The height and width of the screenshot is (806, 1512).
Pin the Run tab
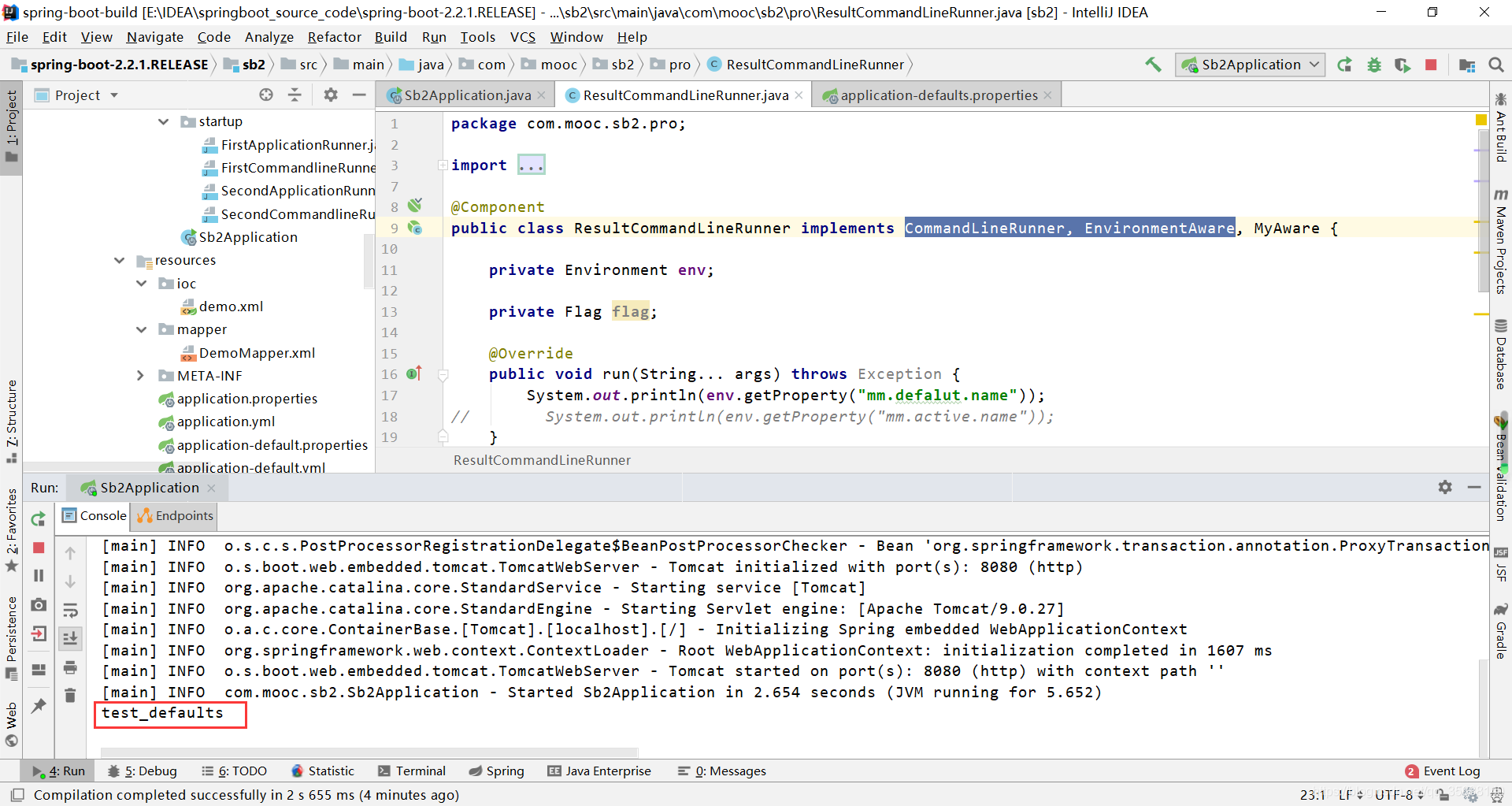(38, 706)
